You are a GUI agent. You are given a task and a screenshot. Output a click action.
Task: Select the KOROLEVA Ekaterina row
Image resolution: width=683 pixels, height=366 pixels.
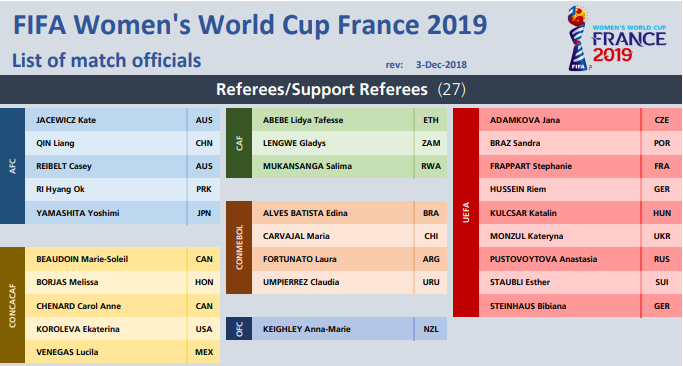(x=122, y=329)
